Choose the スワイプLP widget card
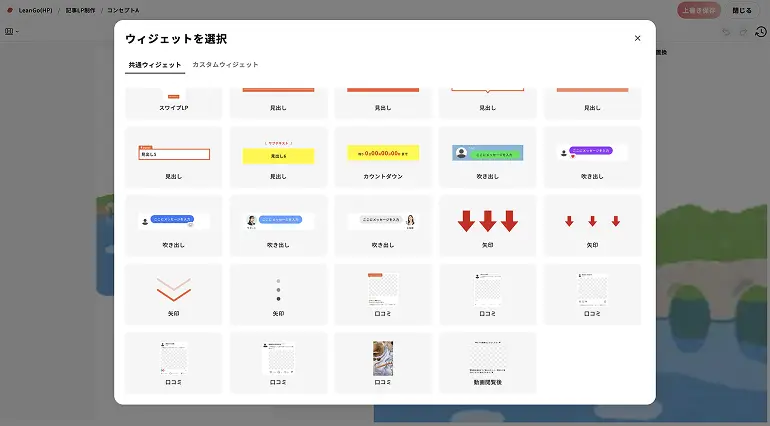The width and height of the screenshot is (770, 426). pyautogui.click(x=173, y=103)
